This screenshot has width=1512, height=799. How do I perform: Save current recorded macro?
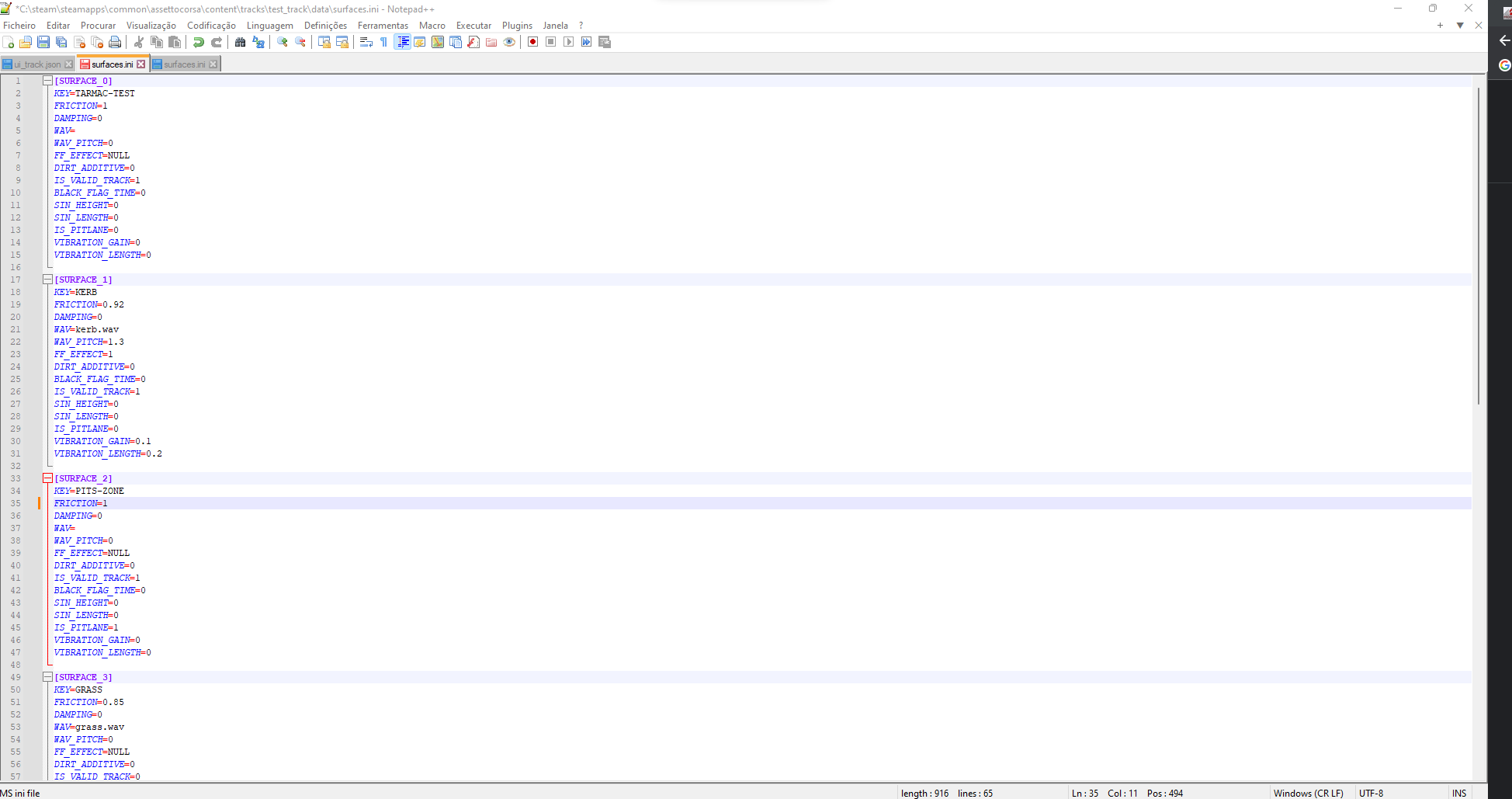pyautogui.click(x=605, y=42)
